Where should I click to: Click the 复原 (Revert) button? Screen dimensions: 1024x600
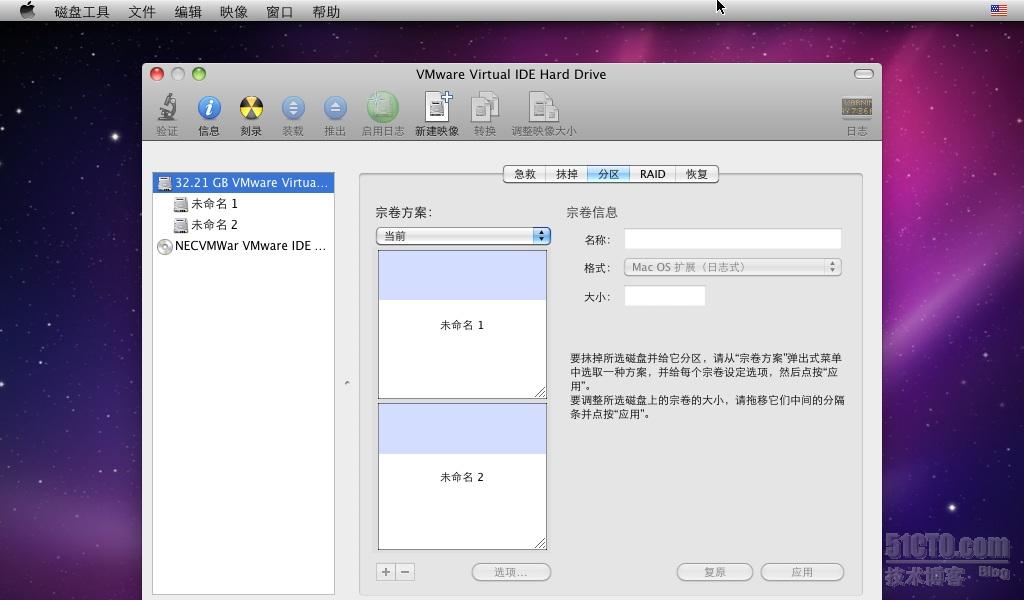714,572
